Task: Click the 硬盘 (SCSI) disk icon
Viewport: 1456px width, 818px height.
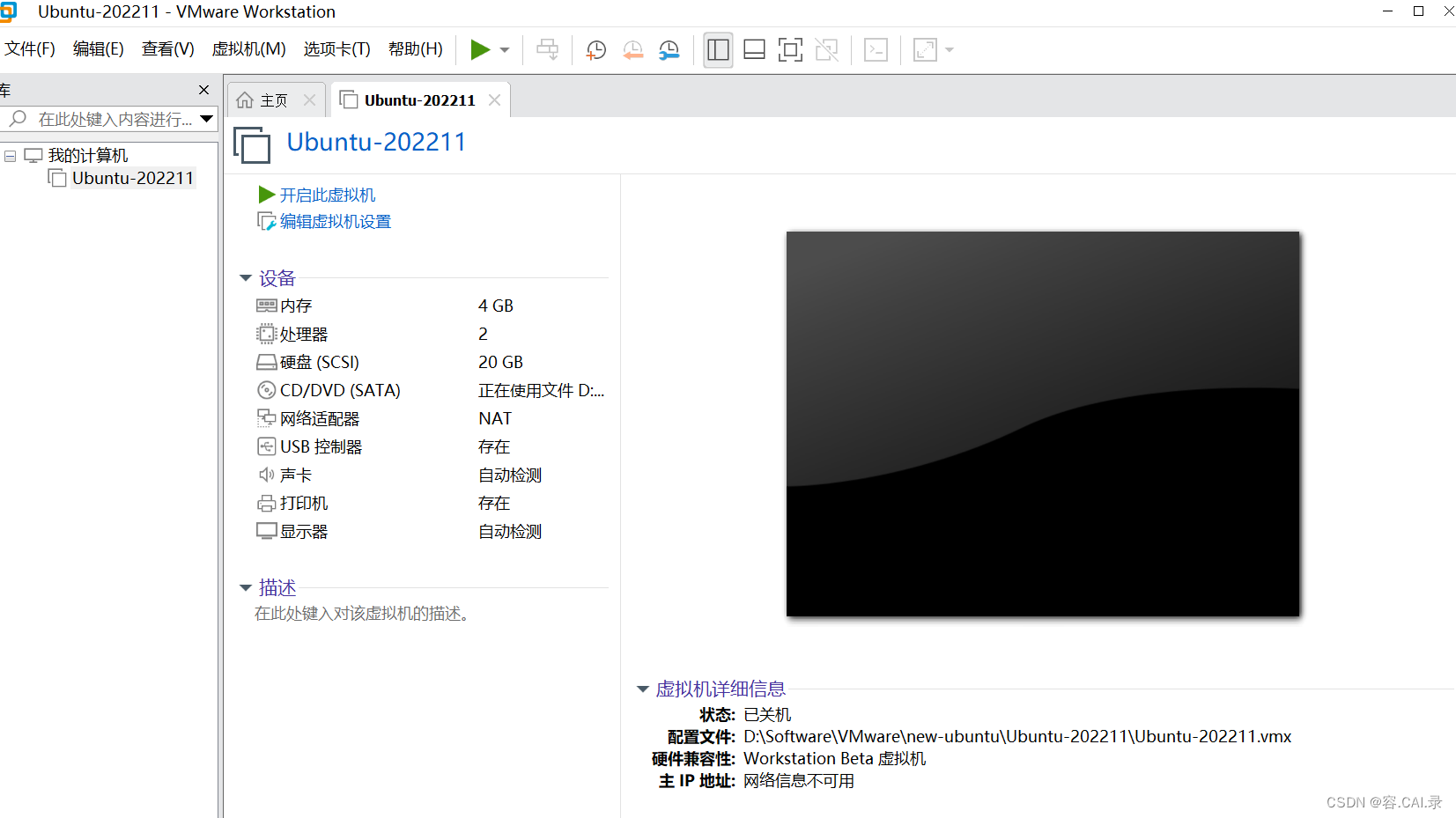Action: (267, 362)
